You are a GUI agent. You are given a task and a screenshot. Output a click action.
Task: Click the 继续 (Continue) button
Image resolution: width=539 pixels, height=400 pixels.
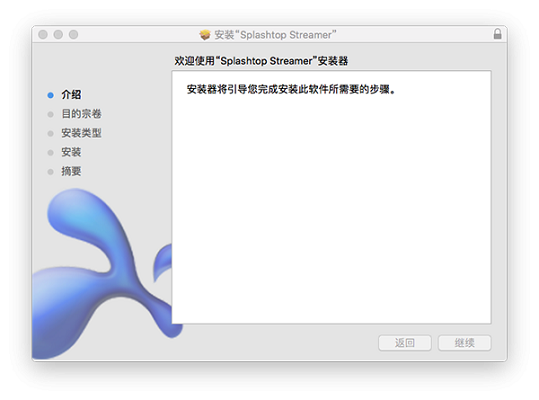464,343
